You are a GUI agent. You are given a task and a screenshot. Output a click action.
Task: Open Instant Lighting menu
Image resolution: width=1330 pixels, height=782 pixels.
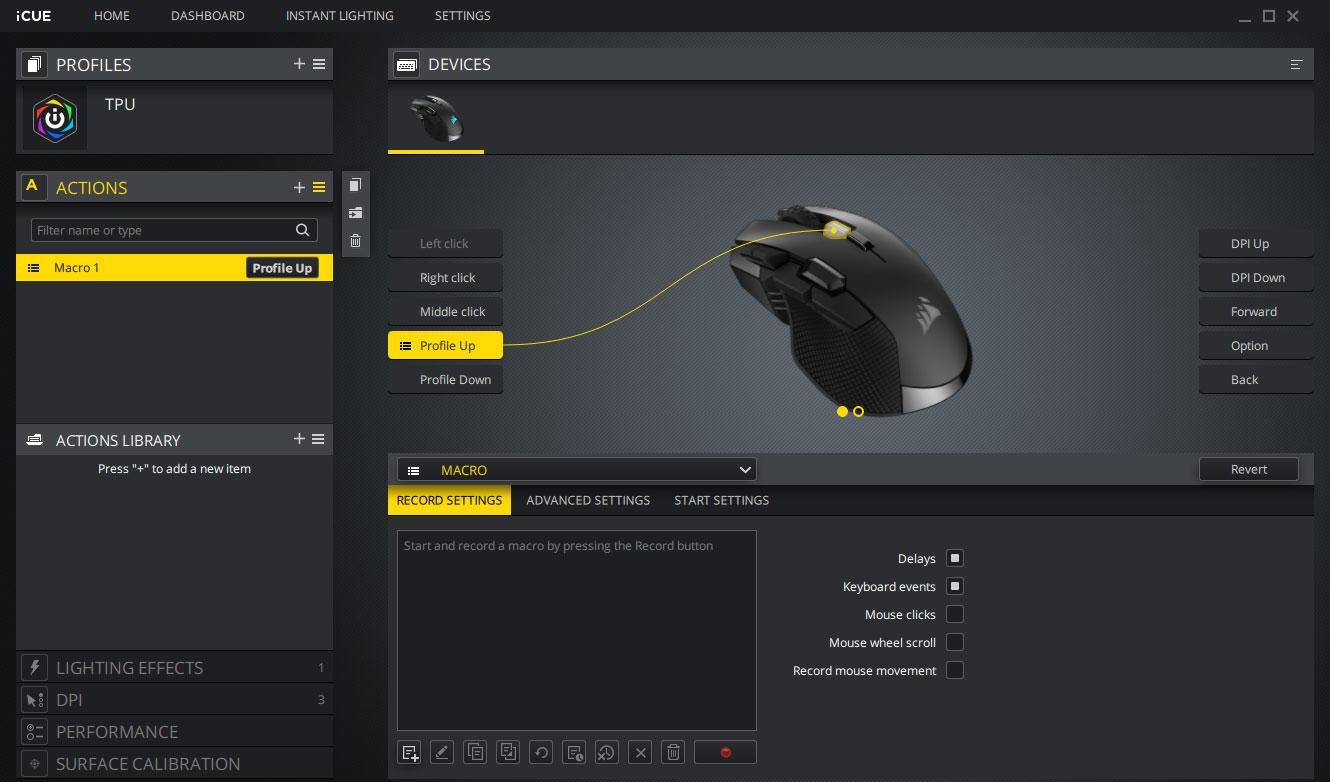coord(340,16)
